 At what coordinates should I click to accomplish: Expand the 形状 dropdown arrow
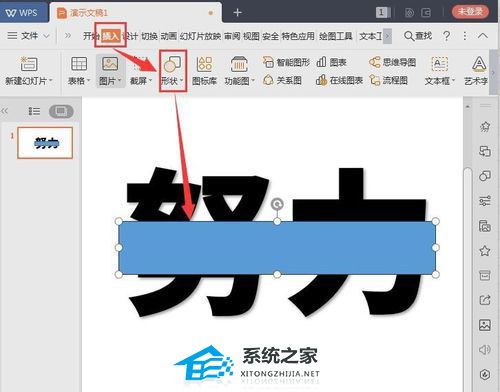[x=182, y=80]
